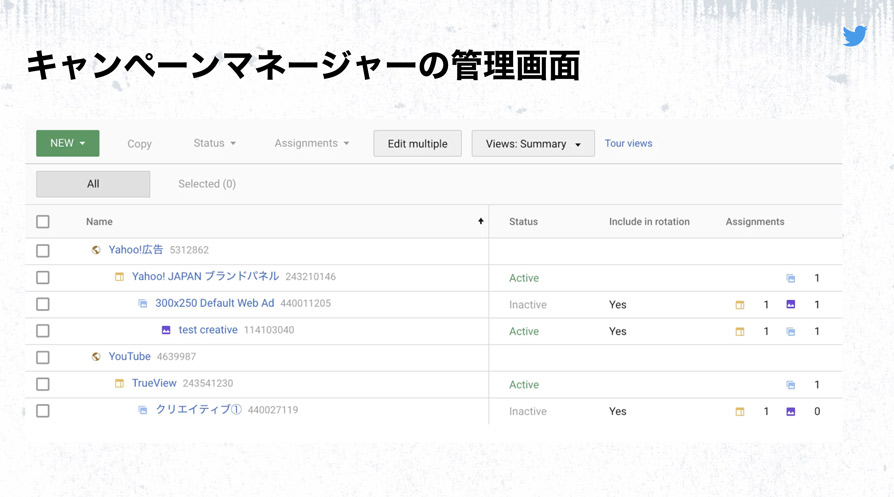This screenshot has height=497, width=894.
Task: Open the Tour views link
Action: tap(628, 144)
